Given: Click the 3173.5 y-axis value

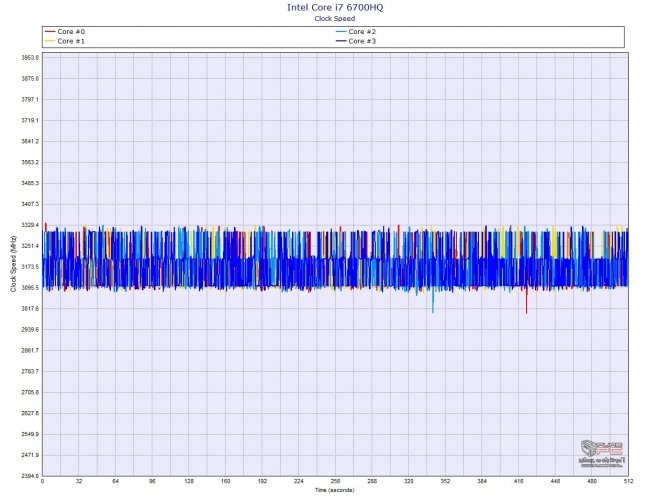Looking at the screenshot, I should pos(30,267).
